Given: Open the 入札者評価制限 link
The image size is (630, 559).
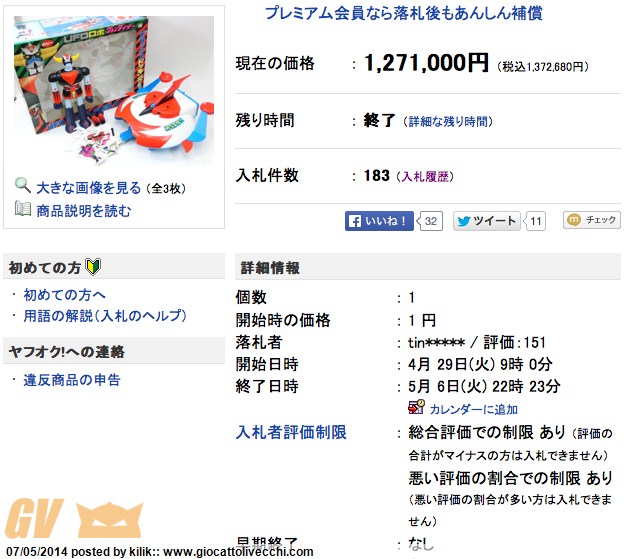Looking at the screenshot, I should click(291, 432).
